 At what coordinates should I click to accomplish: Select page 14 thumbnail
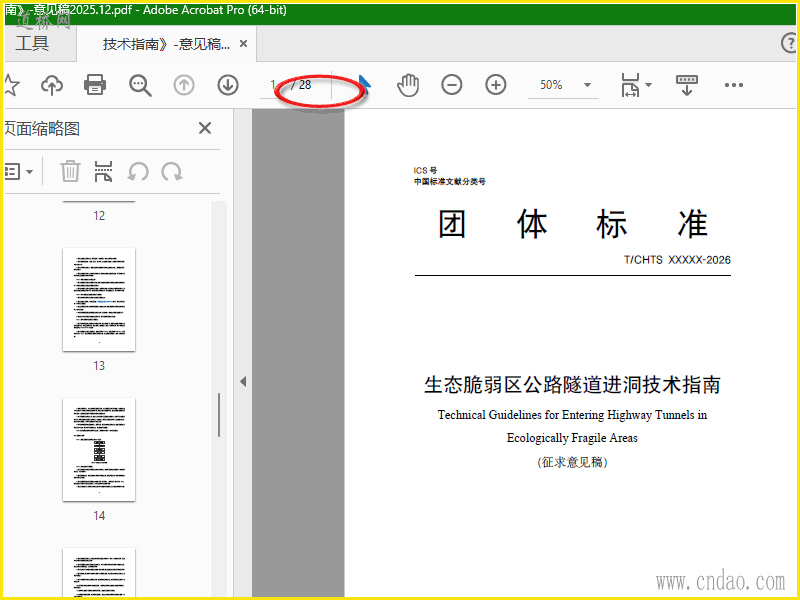[99, 449]
